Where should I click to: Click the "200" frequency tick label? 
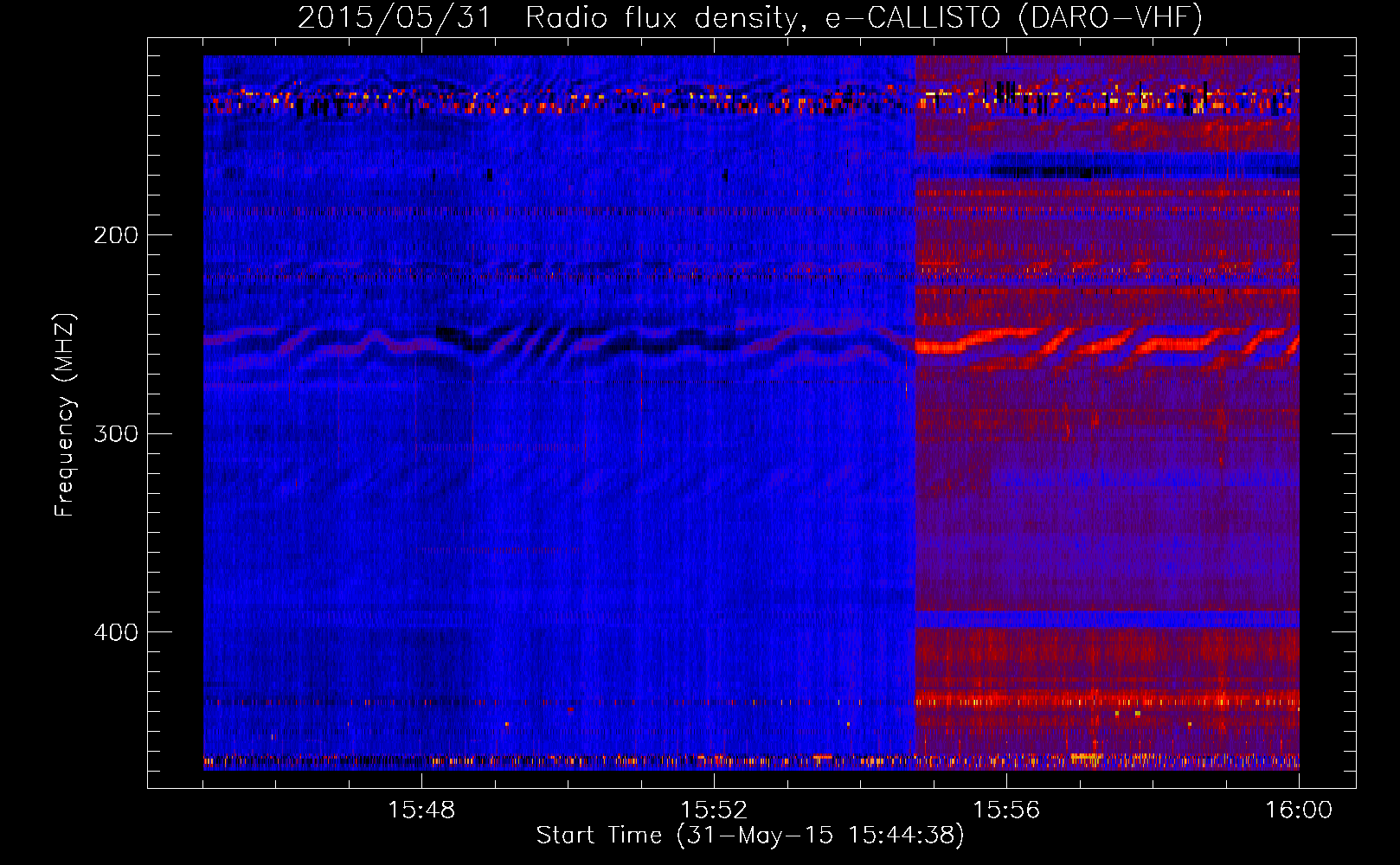(115, 235)
